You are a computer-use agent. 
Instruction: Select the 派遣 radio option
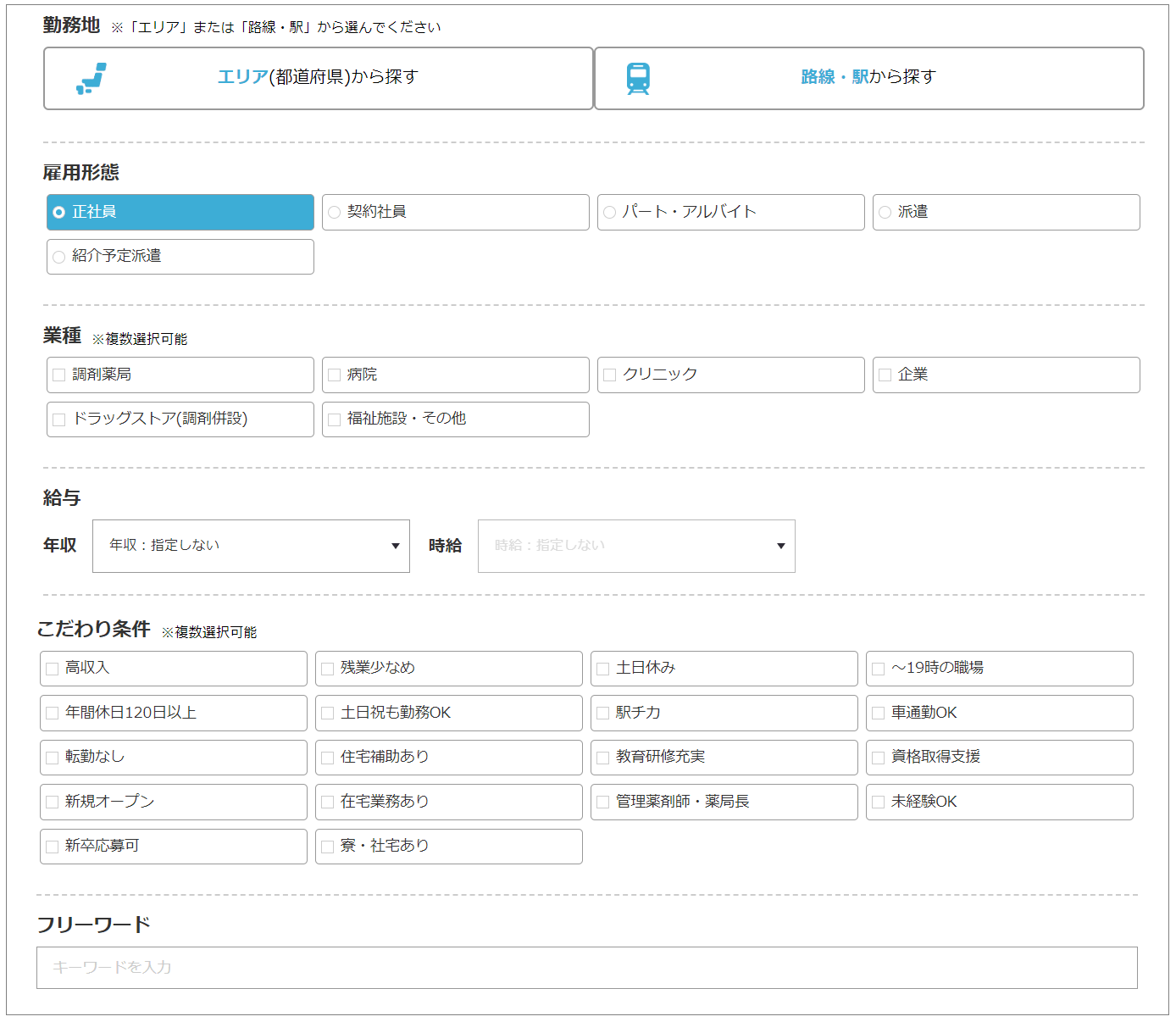click(1007, 212)
